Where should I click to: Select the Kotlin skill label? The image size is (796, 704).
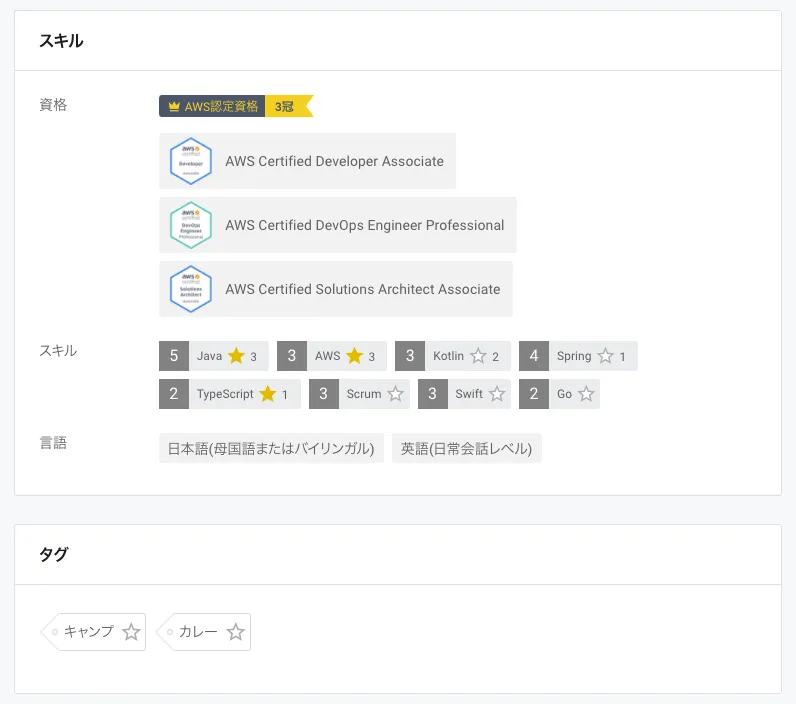click(x=448, y=356)
